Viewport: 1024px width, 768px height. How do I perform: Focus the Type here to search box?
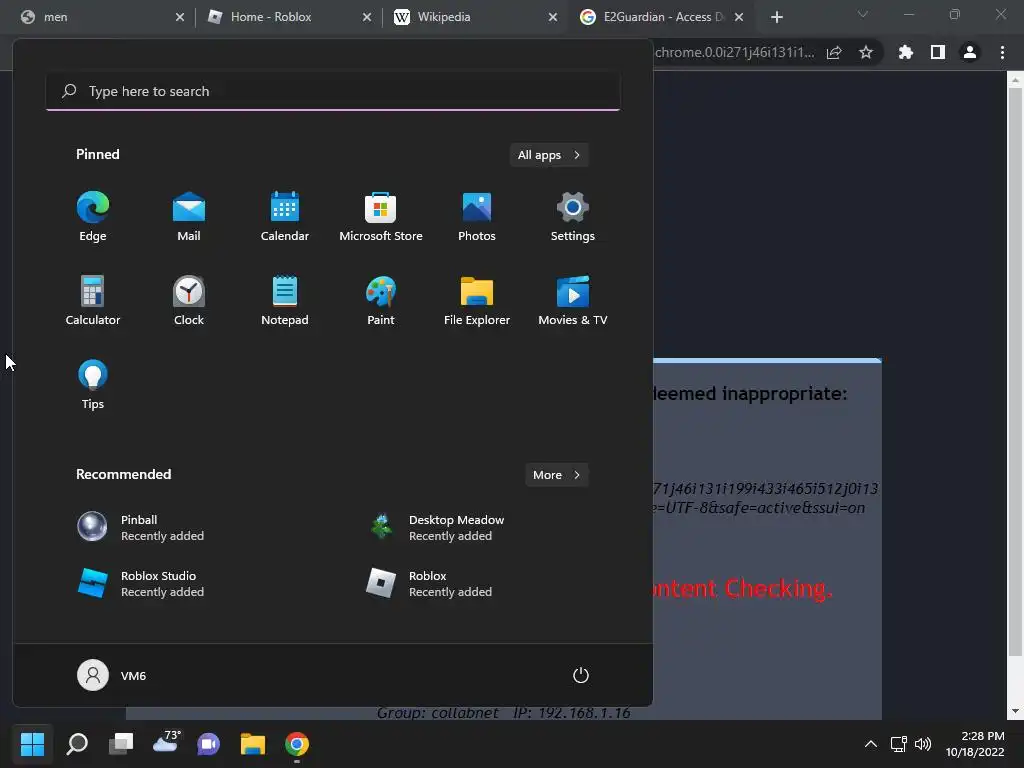(x=333, y=91)
